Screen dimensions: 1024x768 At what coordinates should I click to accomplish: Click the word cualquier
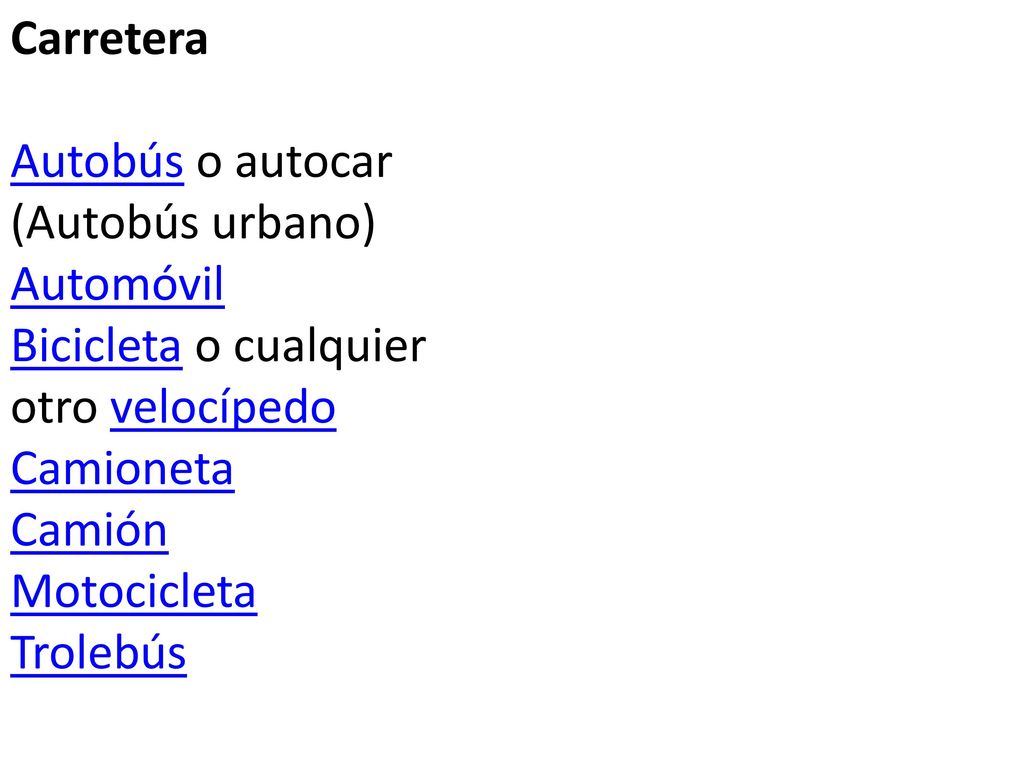point(330,347)
